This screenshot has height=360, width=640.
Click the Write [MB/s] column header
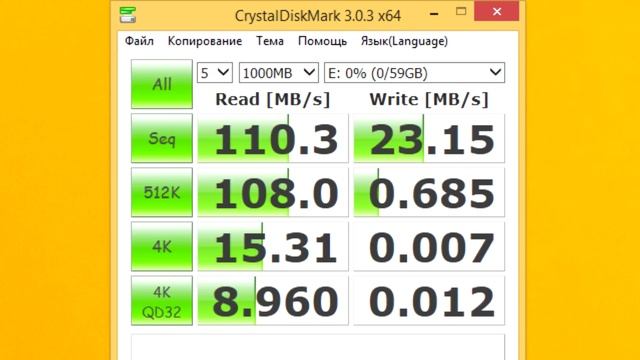(429, 100)
